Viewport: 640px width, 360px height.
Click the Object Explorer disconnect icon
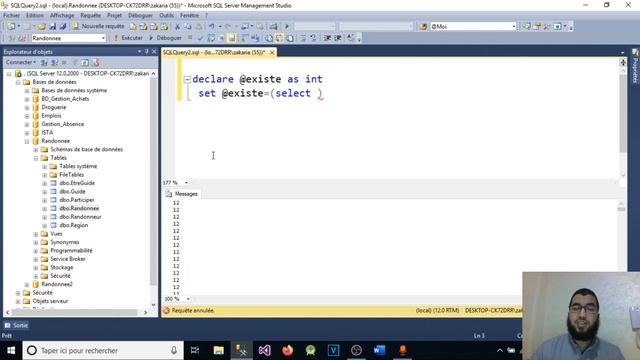pos(54,62)
